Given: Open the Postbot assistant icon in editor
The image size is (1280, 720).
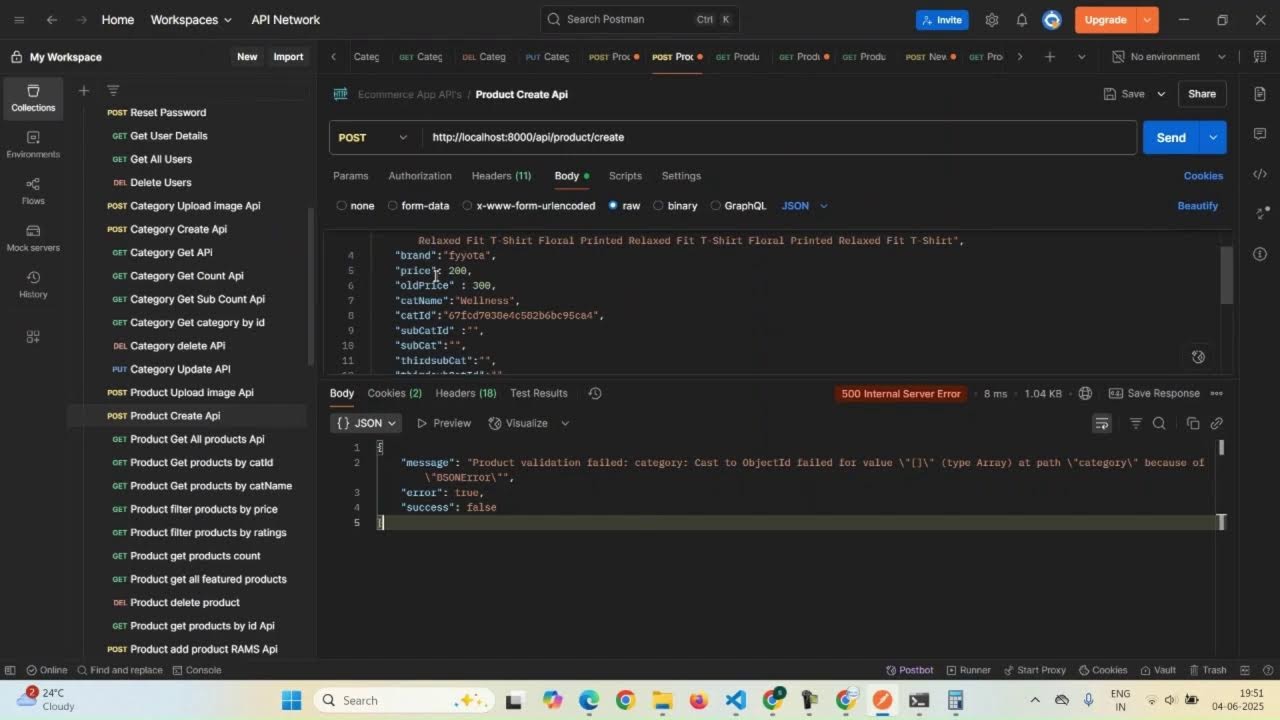Looking at the screenshot, I should click(1198, 357).
